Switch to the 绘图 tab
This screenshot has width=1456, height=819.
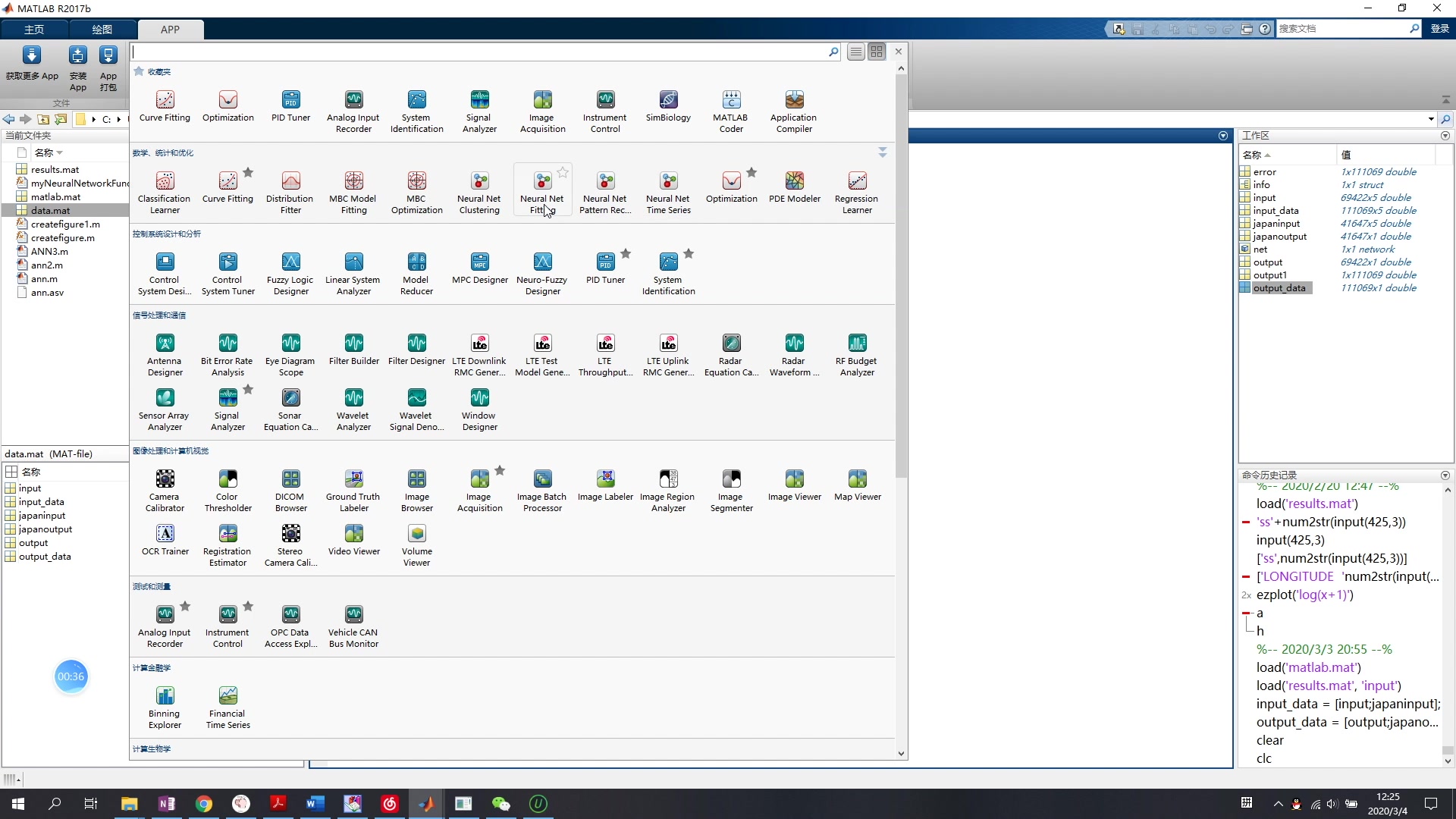(x=102, y=29)
